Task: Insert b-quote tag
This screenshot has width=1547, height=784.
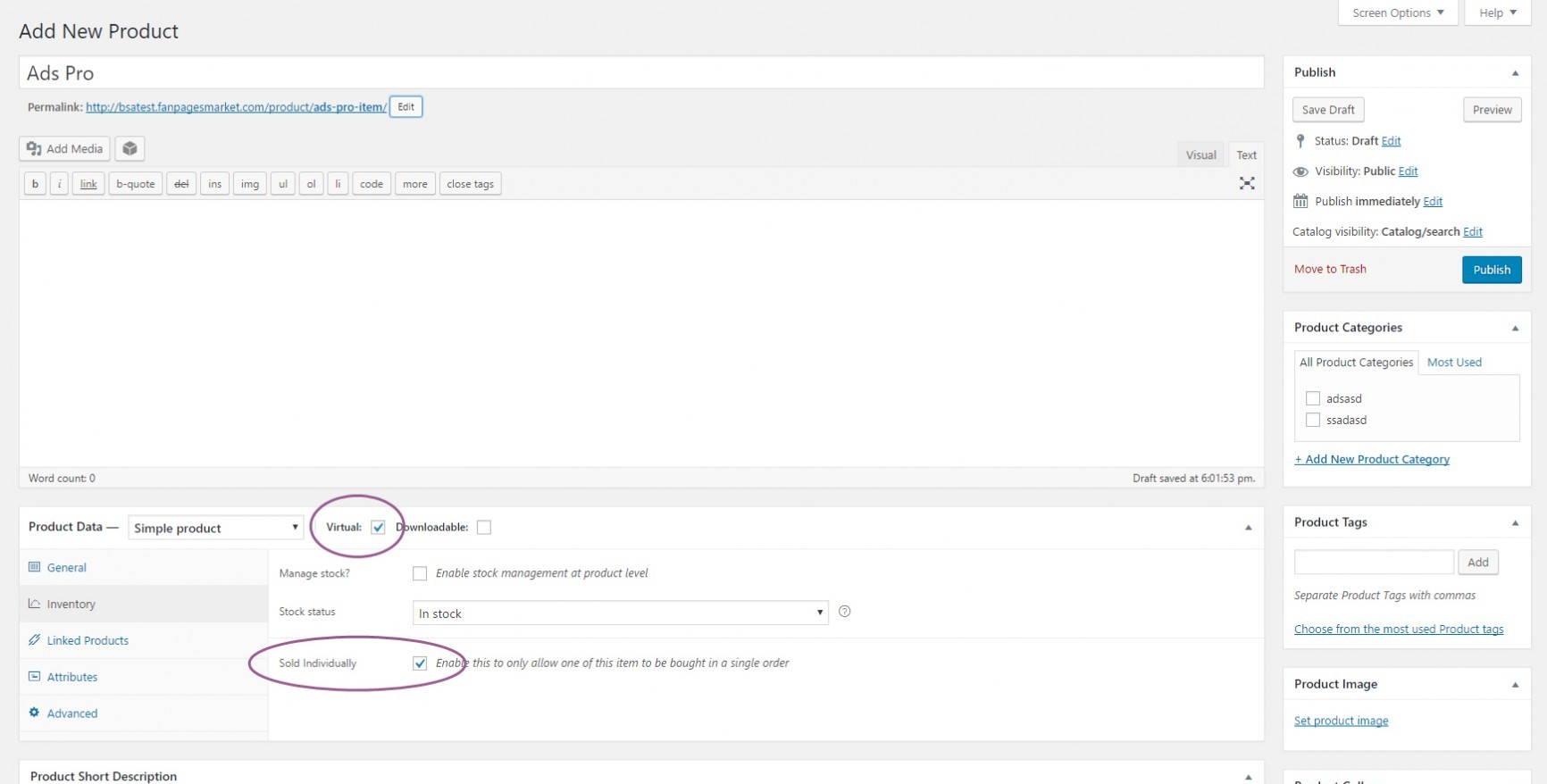Action: (x=135, y=184)
